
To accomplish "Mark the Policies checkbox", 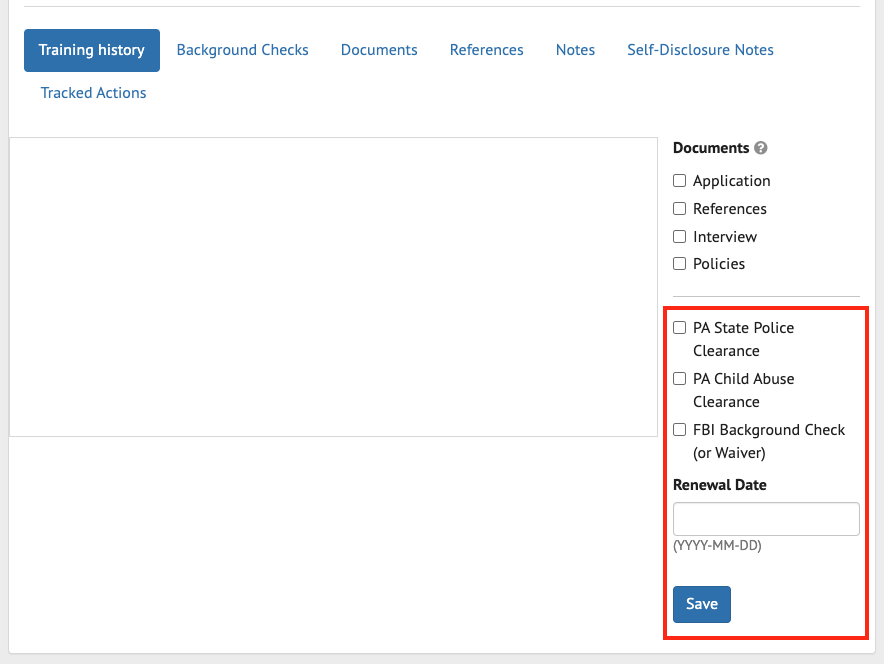I will [x=680, y=264].
